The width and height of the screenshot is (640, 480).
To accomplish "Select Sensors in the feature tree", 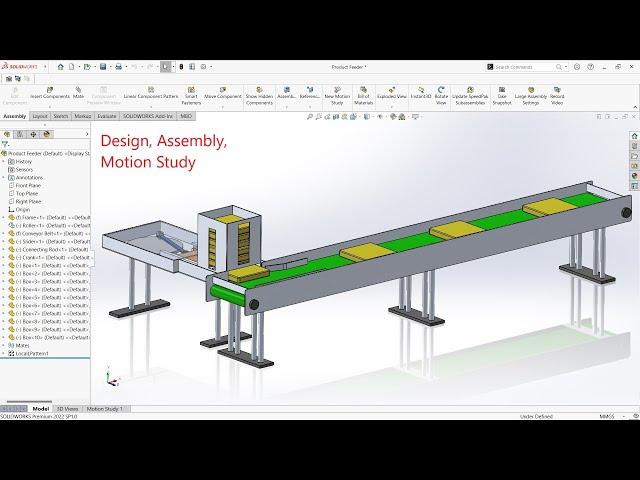I will [20, 169].
